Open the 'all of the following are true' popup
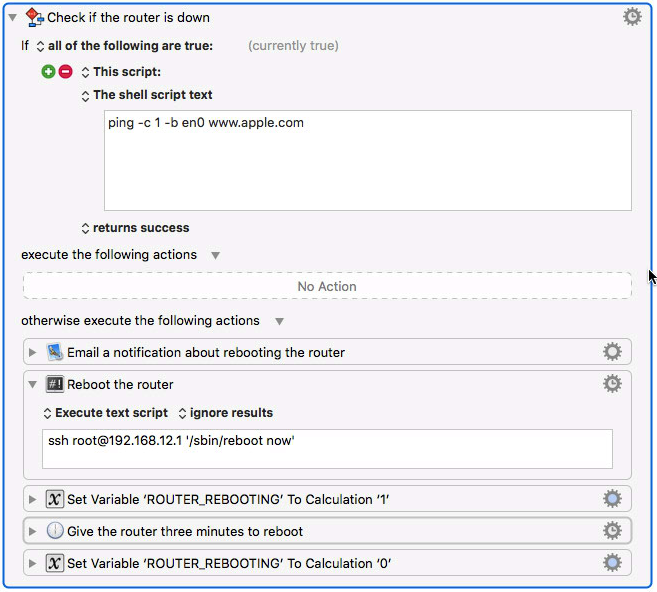 tap(125, 46)
